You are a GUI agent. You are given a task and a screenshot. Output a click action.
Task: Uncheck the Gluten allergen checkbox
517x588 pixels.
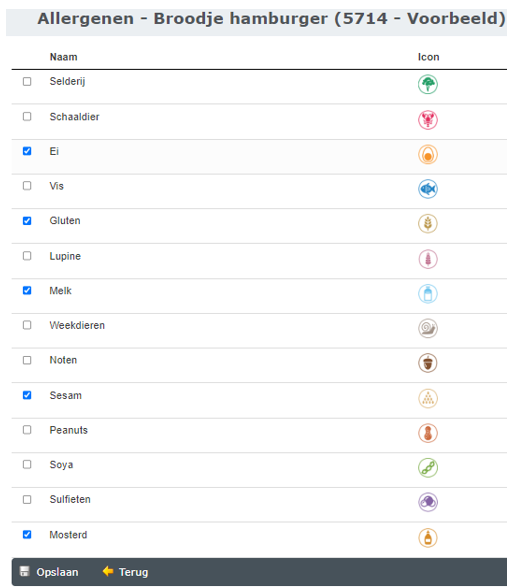(27, 221)
